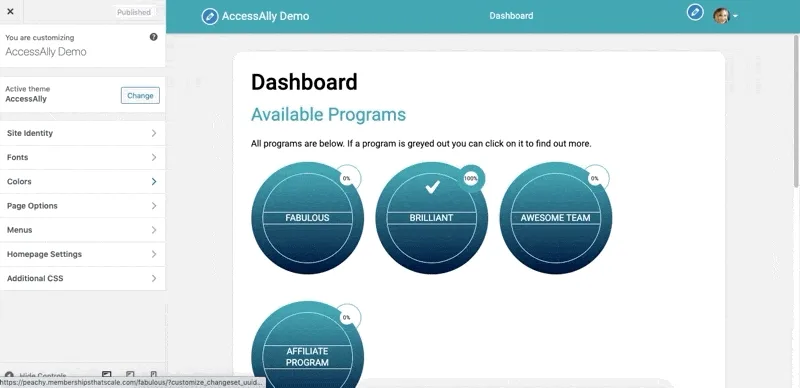Open the FABULOUS program circle

[307, 218]
